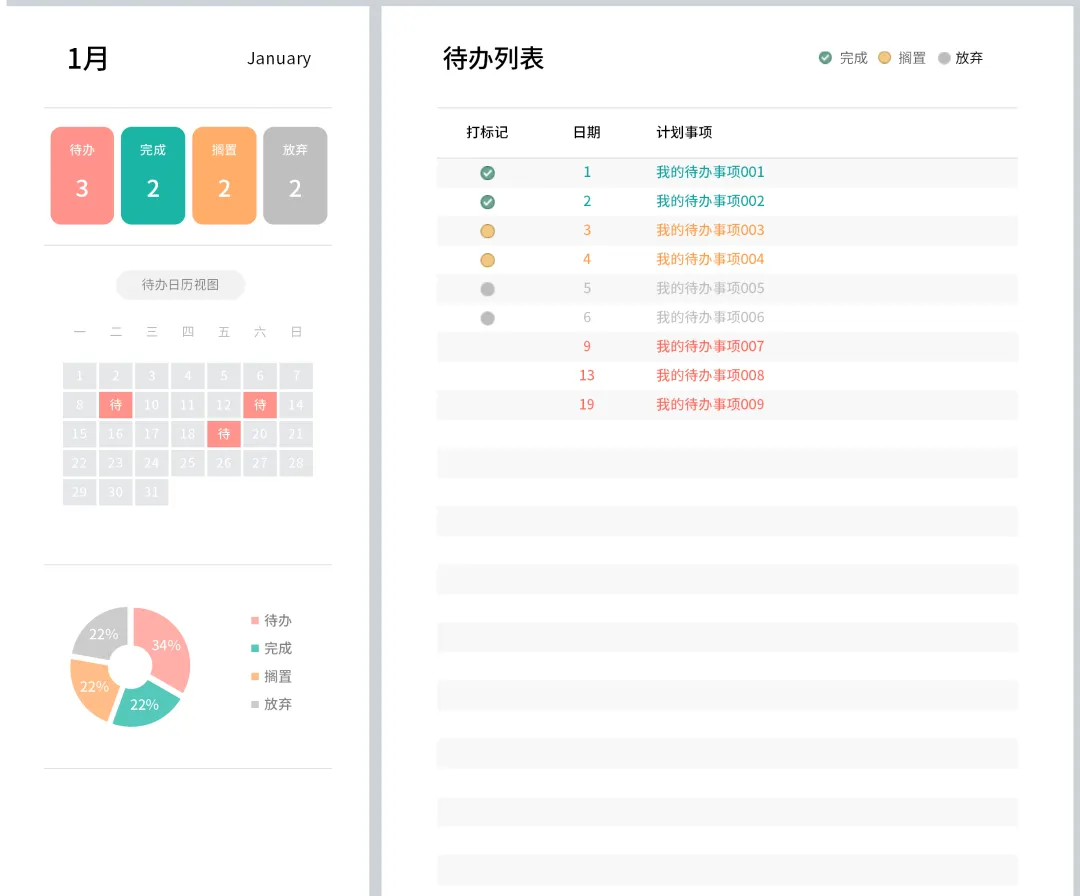The image size is (1080, 896).
Task: Click date cell 13 for item 008
Action: coord(587,375)
